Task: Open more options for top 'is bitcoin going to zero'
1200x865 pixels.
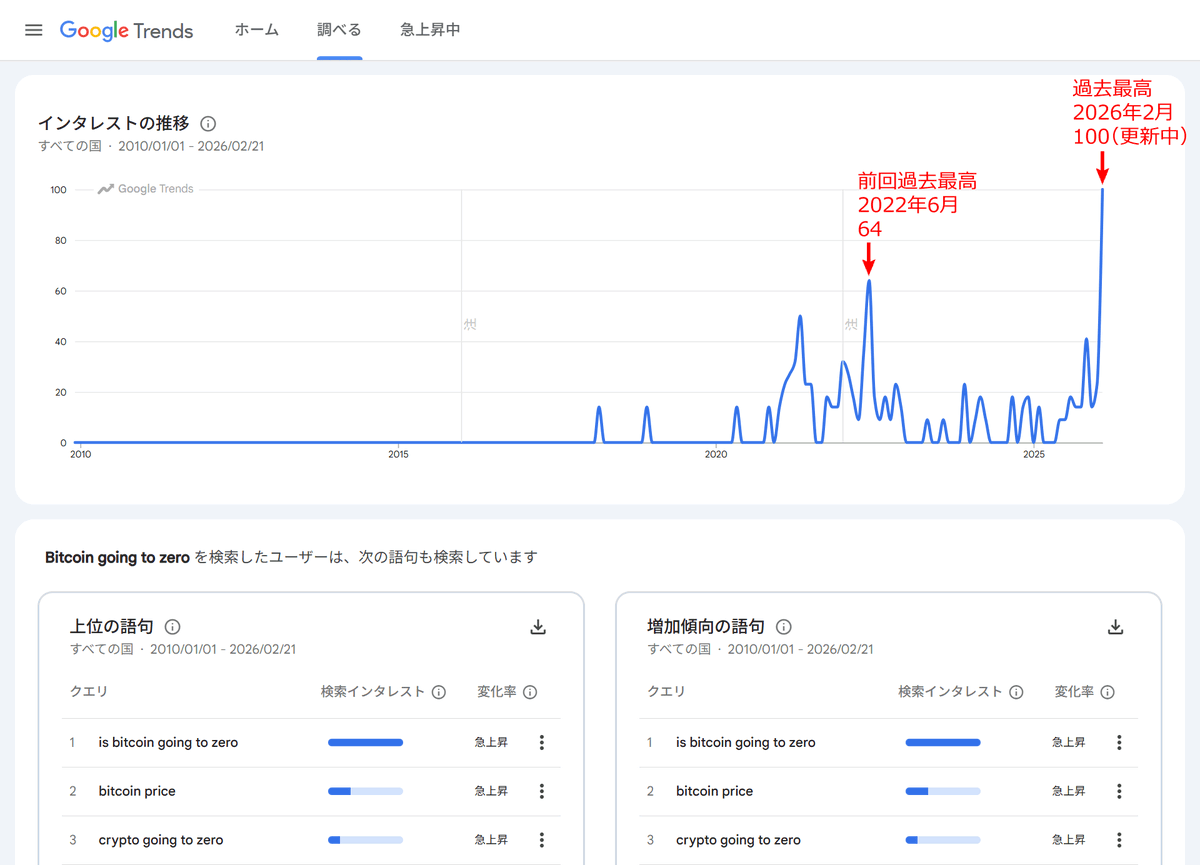Action: pyautogui.click(x=542, y=742)
